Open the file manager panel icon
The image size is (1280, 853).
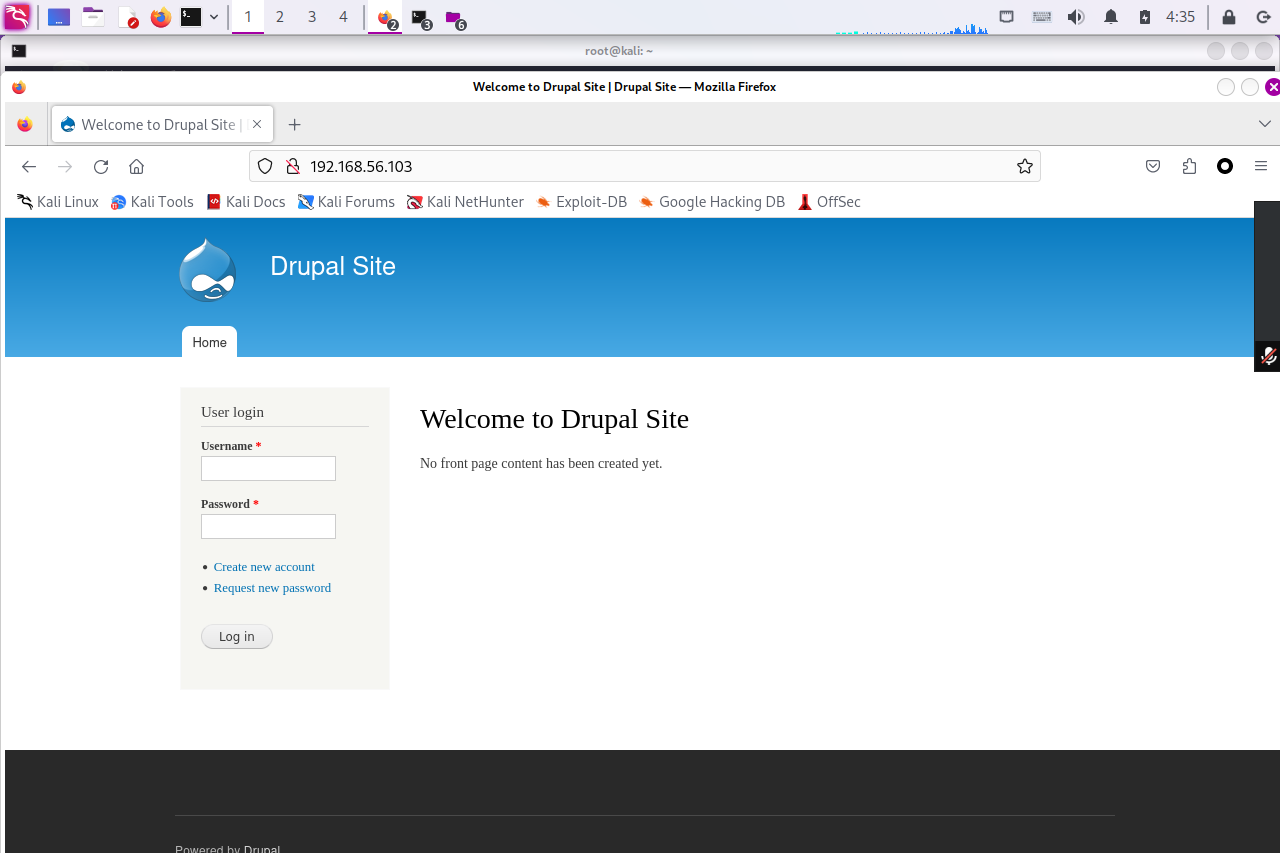[93, 17]
